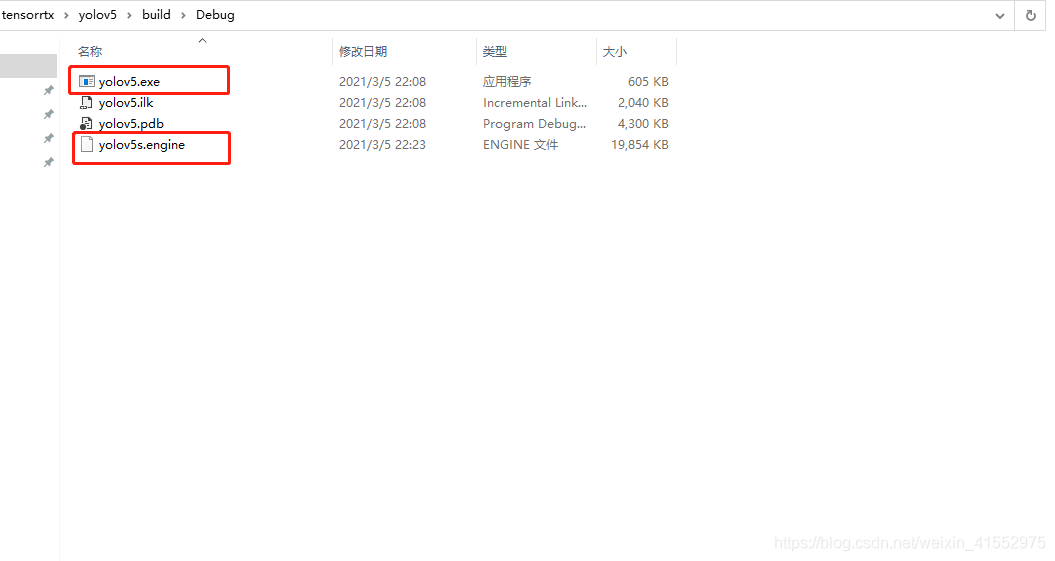Click the yolov5.ilk file icon
Screen dimensions: 1055x561
pos(86,102)
